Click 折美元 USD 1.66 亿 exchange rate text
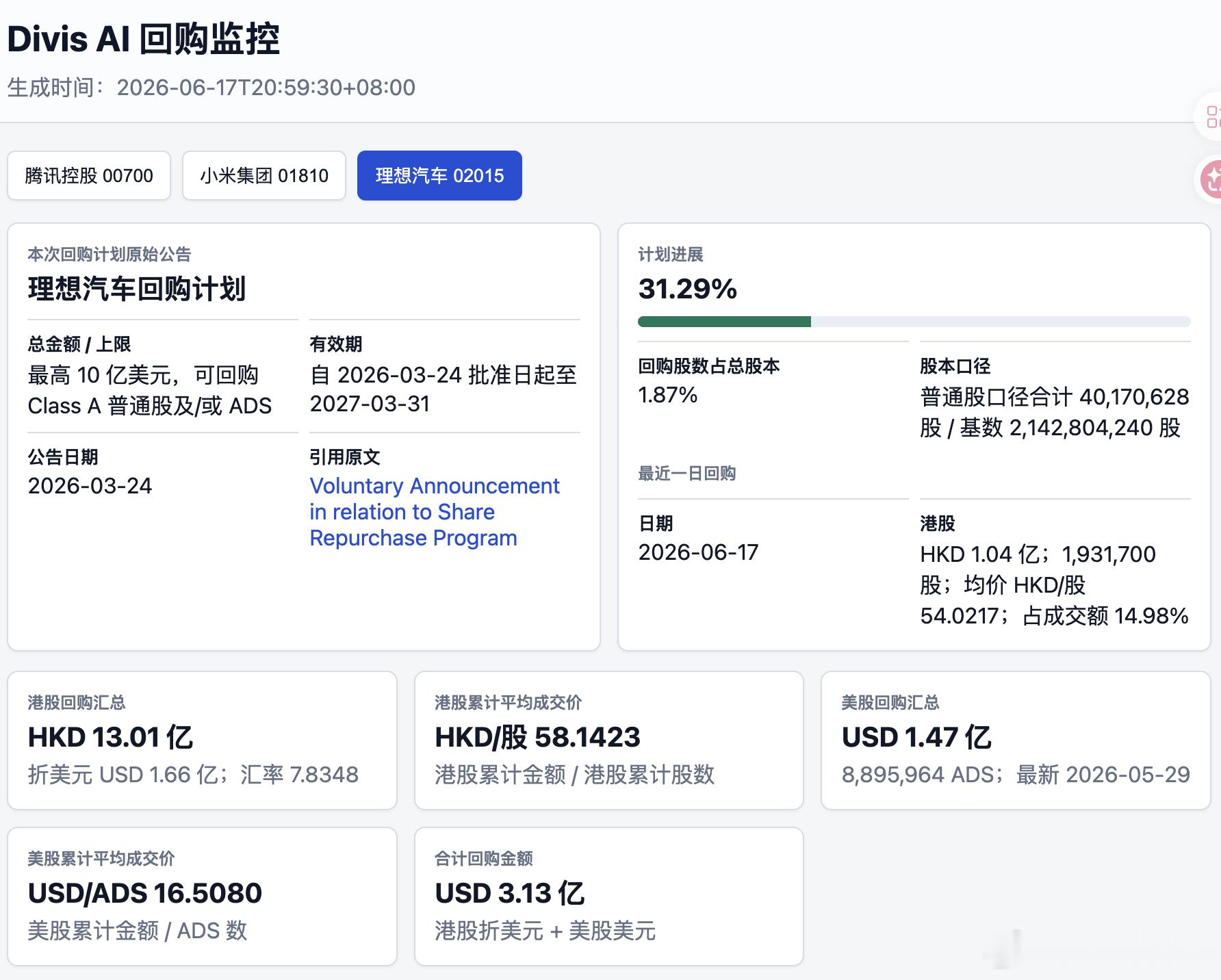1221x980 pixels. click(193, 775)
